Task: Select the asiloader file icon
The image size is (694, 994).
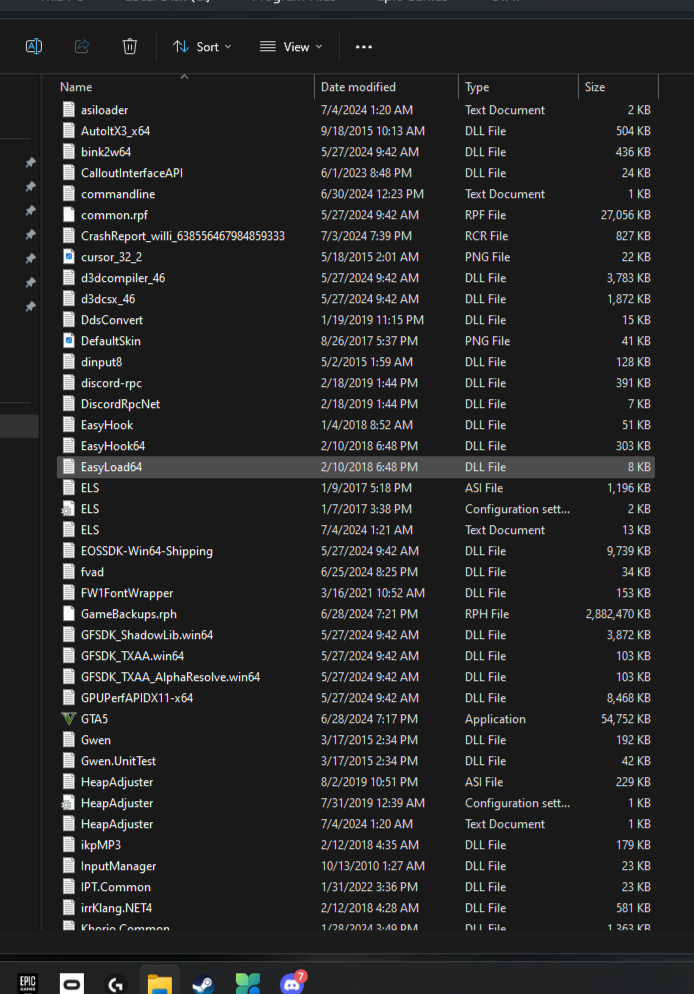Action: tap(68, 110)
